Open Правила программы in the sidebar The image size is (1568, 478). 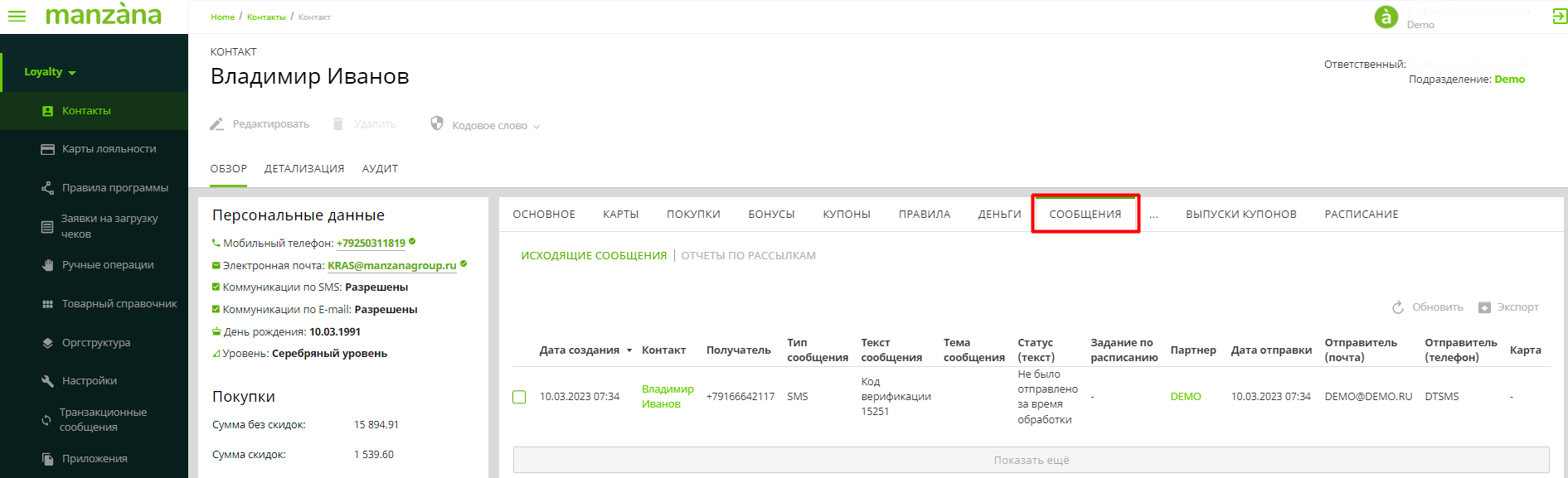114,188
